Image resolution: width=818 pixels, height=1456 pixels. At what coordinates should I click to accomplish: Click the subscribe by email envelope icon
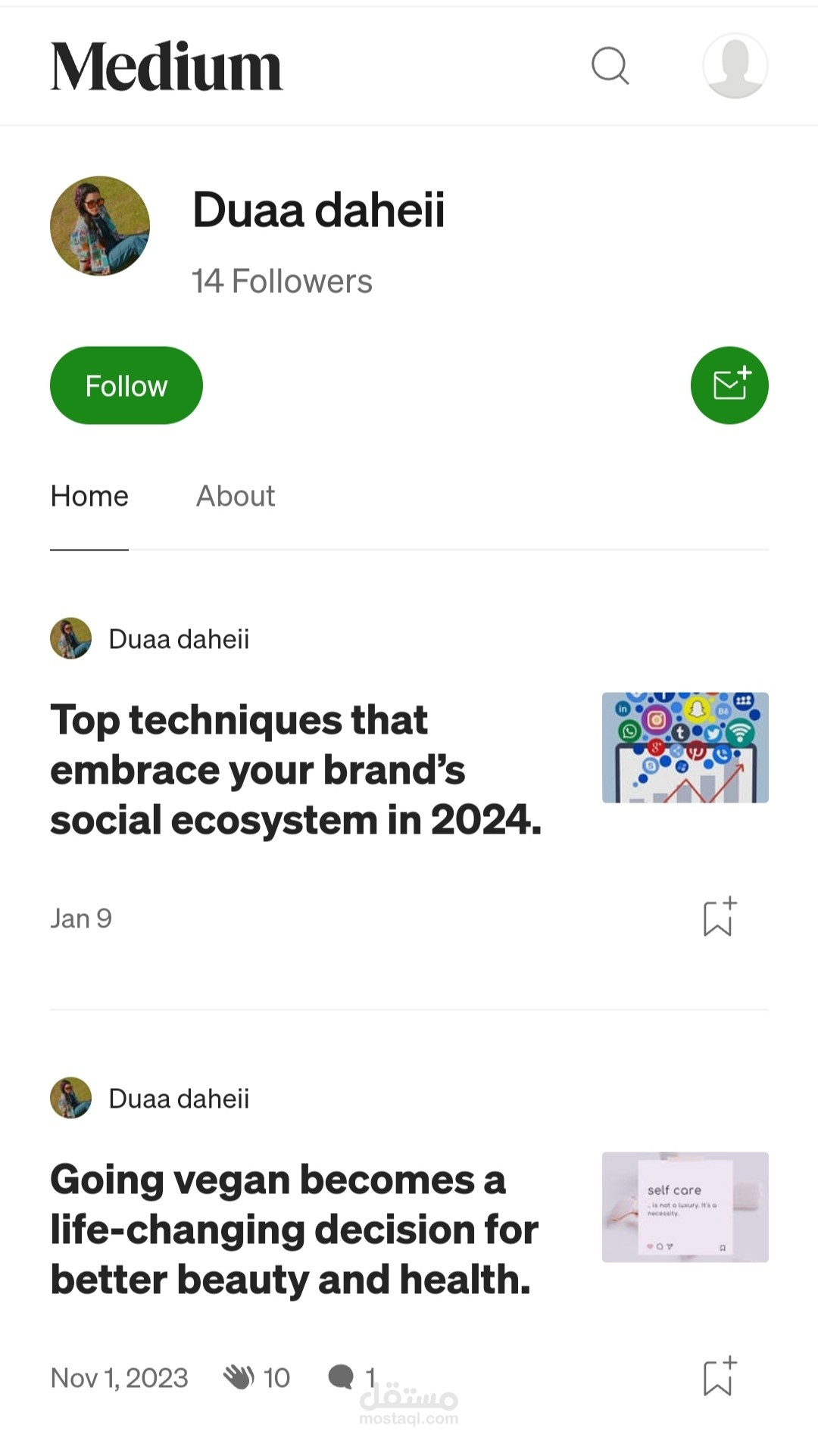tap(729, 385)
